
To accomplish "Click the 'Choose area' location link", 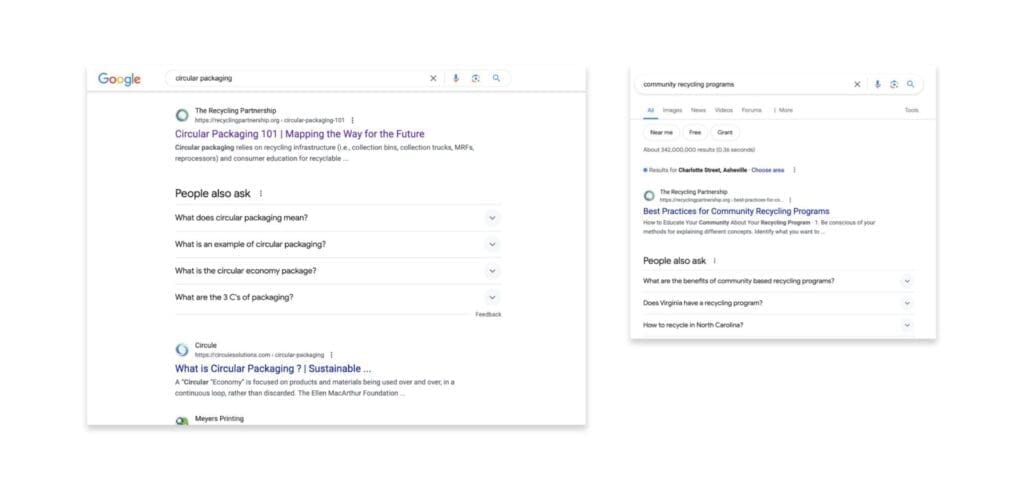I will [x=767, y=170].
